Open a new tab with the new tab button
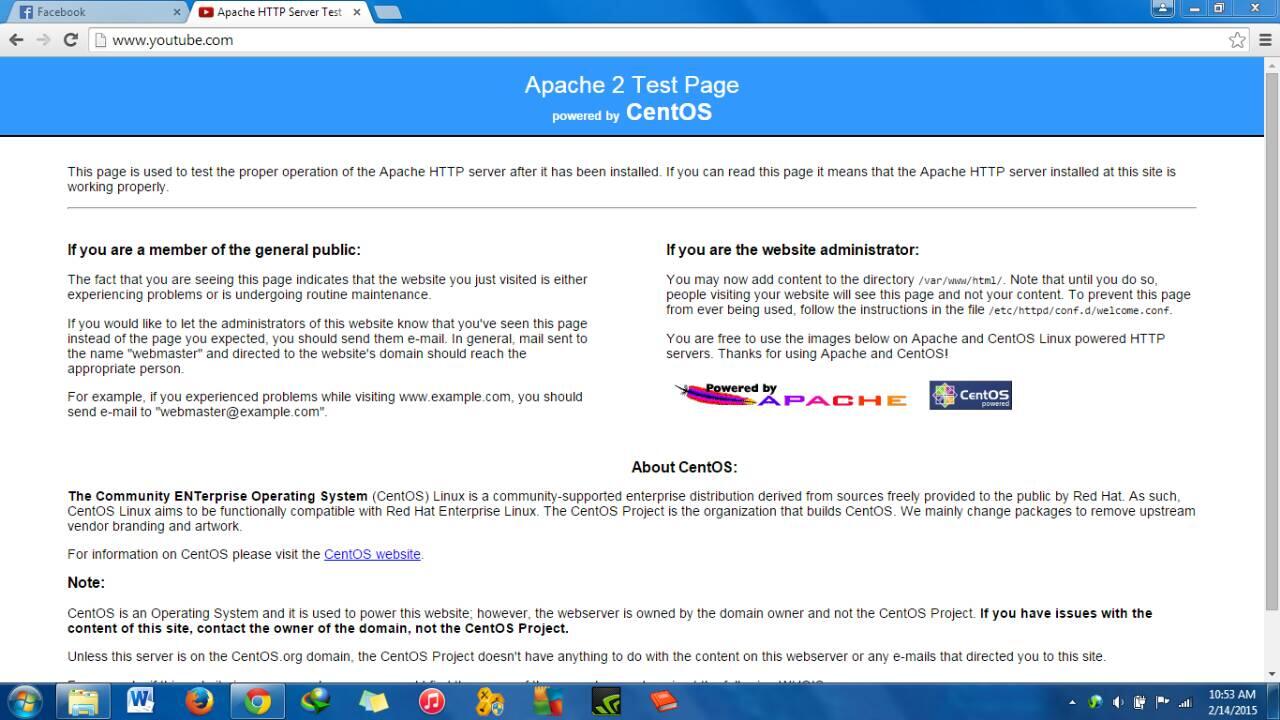Image resolution: width=1280 pixels, height=720 pixels. click(x=387, y=12)
